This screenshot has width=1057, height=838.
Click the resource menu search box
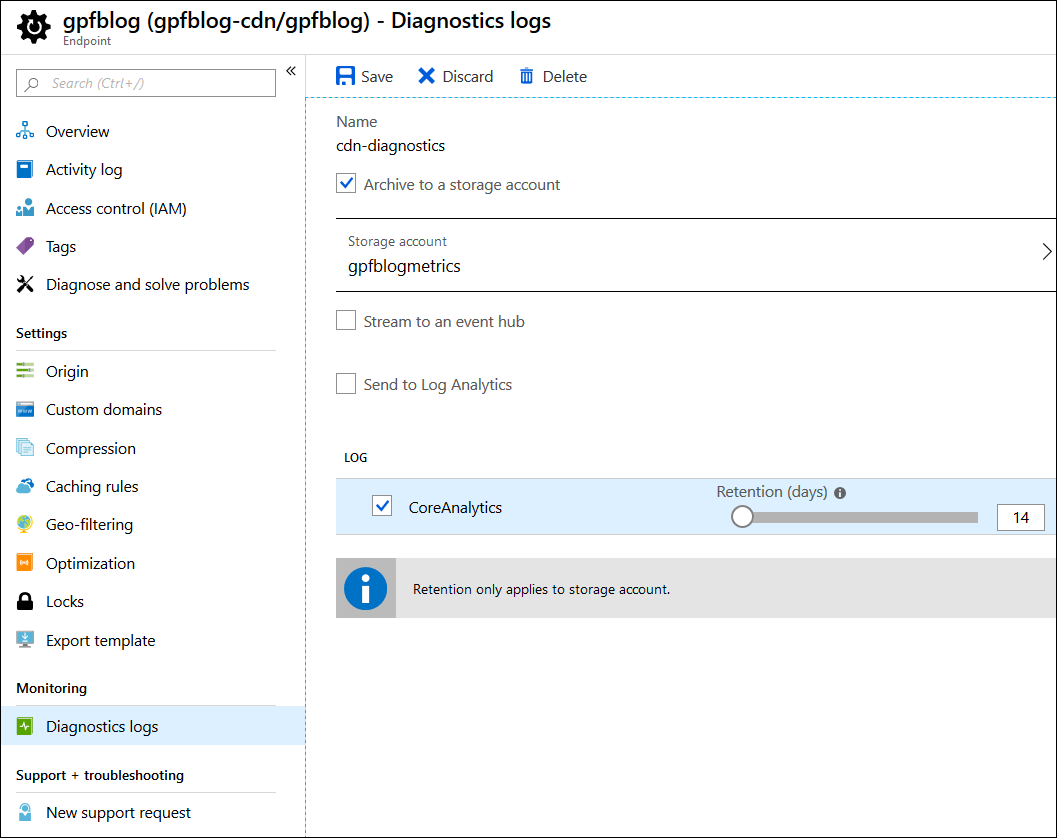[x=146, y=84]
